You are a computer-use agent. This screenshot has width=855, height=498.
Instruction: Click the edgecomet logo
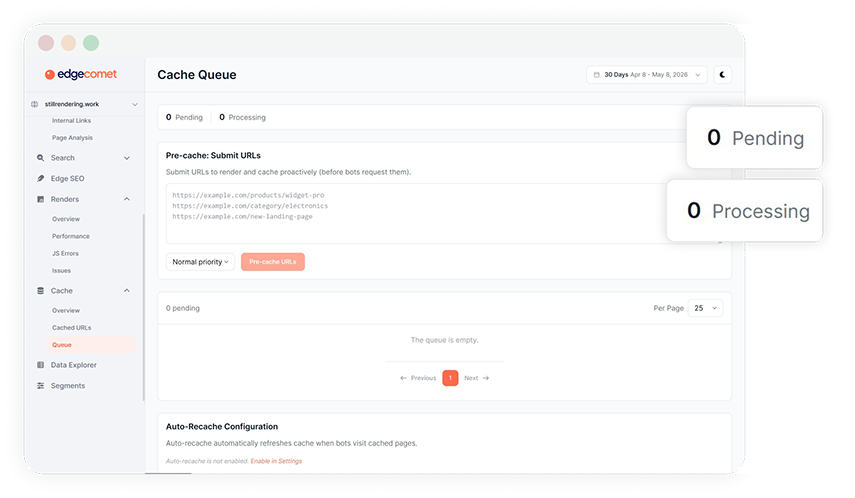pos(81,74)
